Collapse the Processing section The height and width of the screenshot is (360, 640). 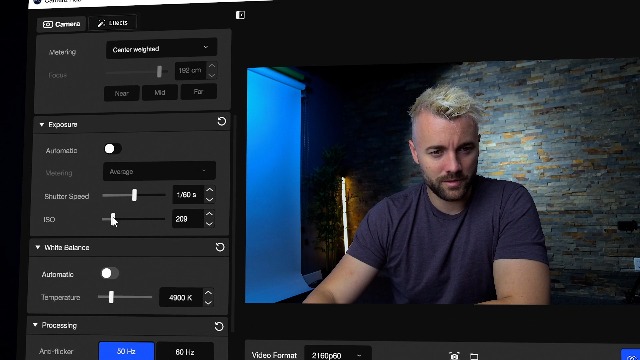[x=35, y=325]
